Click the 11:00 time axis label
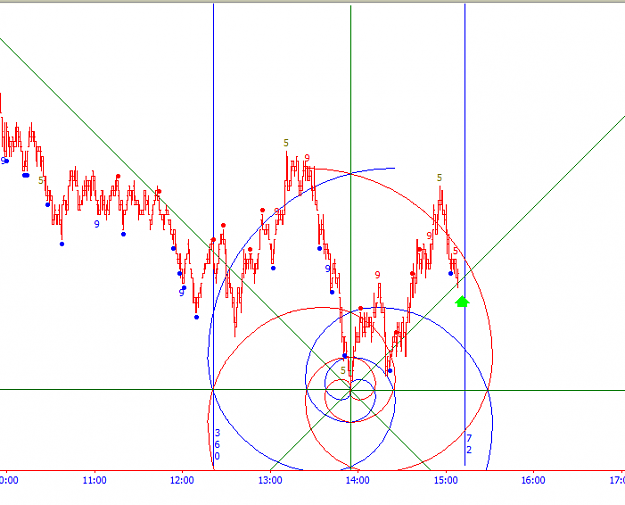Screen dimensions: 625x505 coord(94,480)
